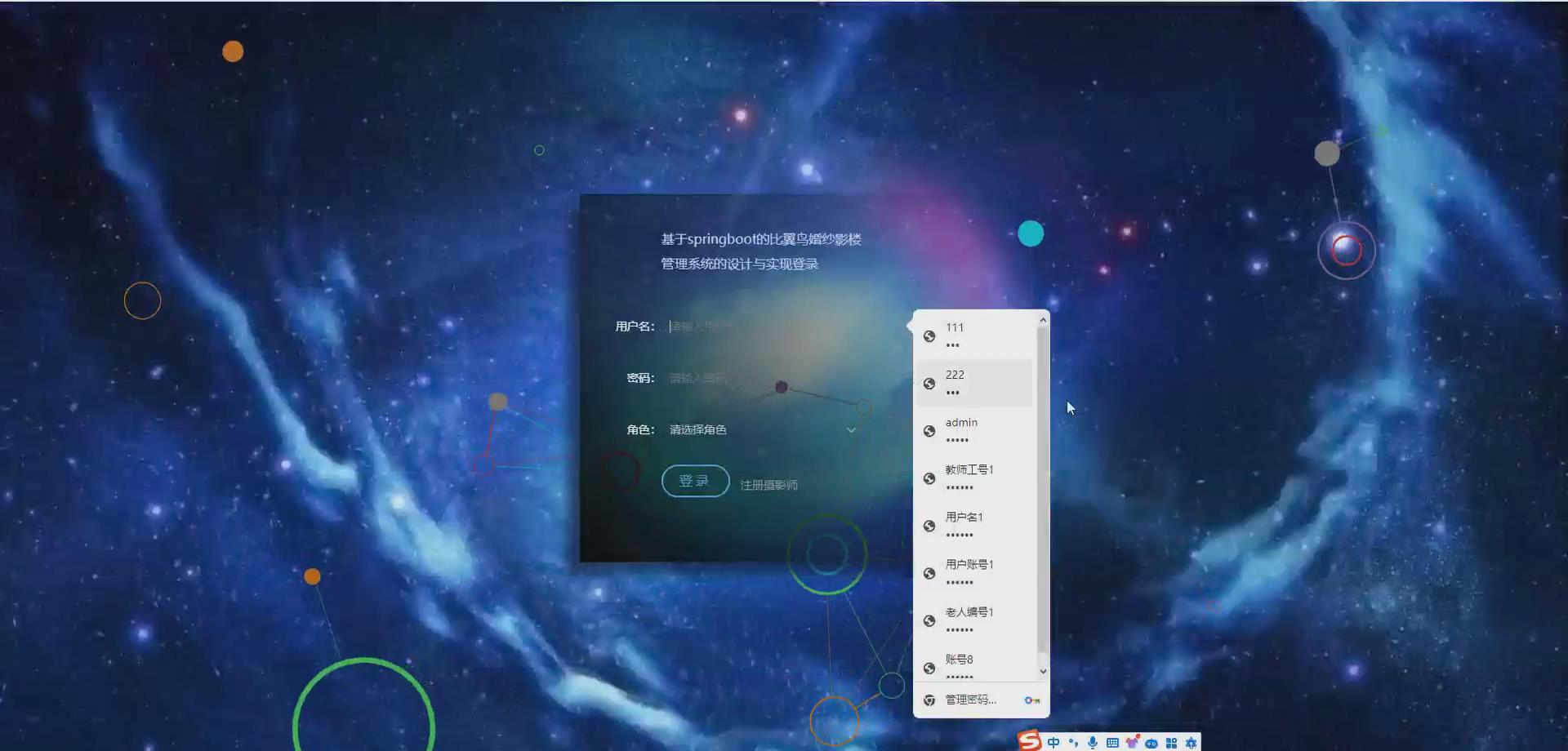The height and width of the screenshot is (751, 1568).
Task: Click the key icon next to 管理密码
Action: [x=1031, y=700]
